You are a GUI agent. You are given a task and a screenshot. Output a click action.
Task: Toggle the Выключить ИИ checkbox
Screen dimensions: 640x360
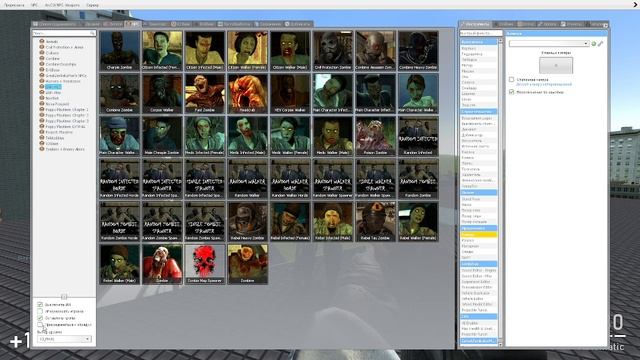pyautogui.click(x=40, y=304)
